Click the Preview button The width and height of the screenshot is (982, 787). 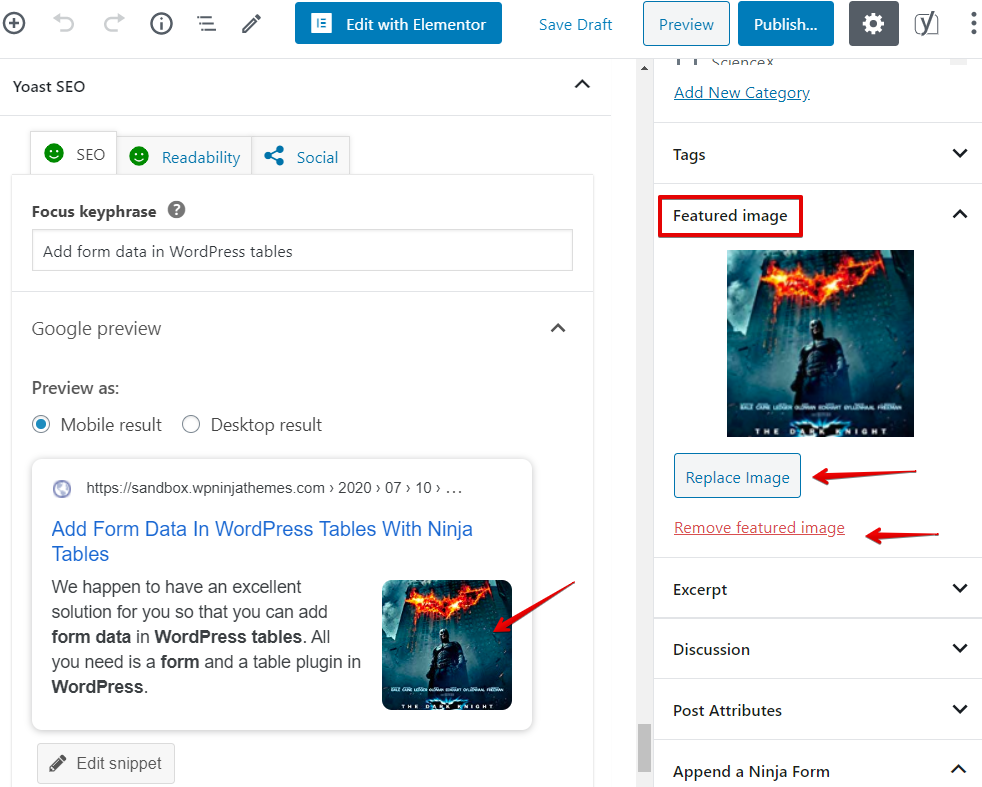pos(686,24)
